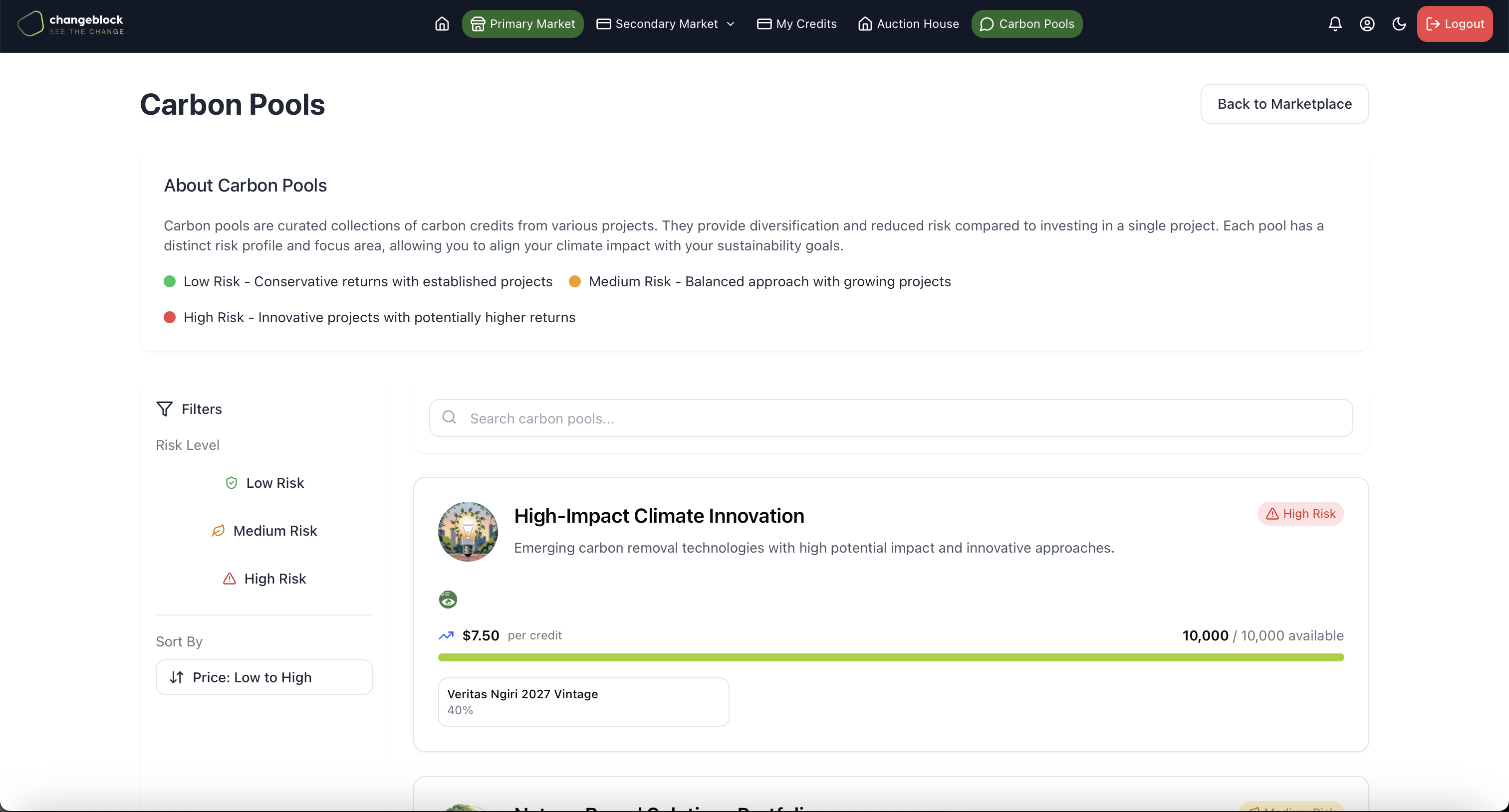Go to the home icon in navbar
The width and height of the screenshot is (1509, 812).
click(442, 24)
